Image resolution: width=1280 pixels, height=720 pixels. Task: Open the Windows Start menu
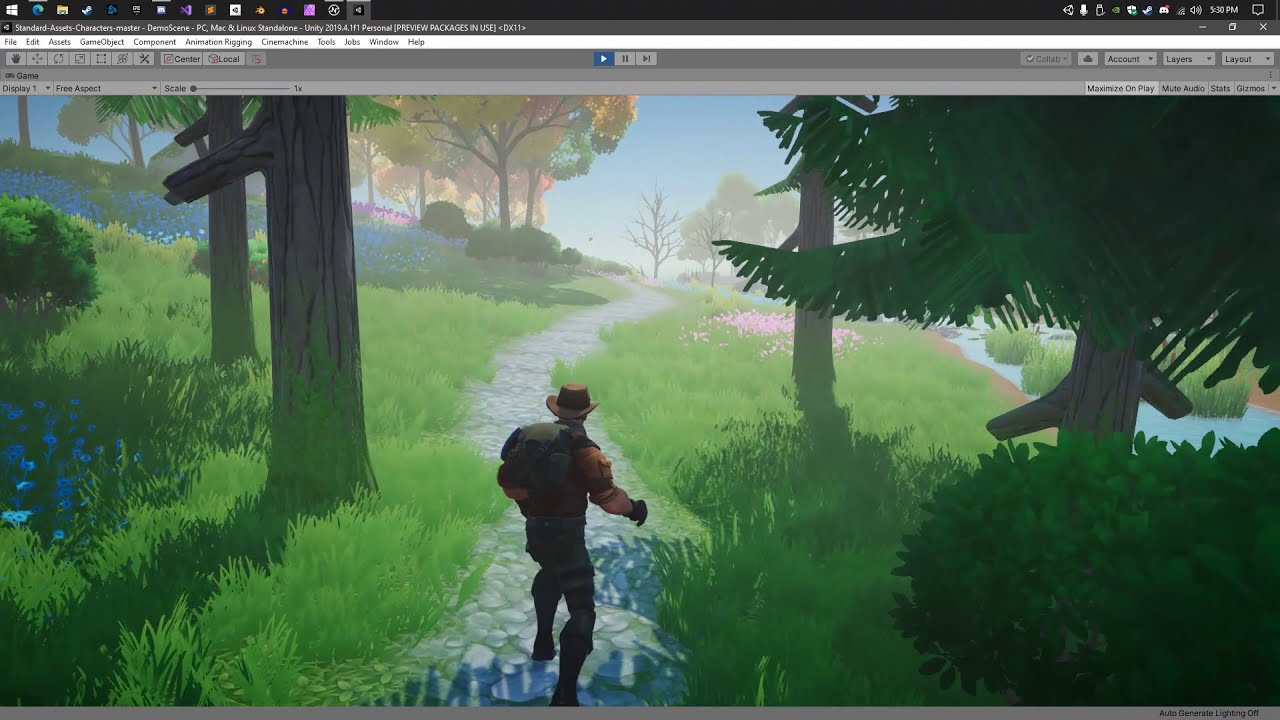coord(12,10)
